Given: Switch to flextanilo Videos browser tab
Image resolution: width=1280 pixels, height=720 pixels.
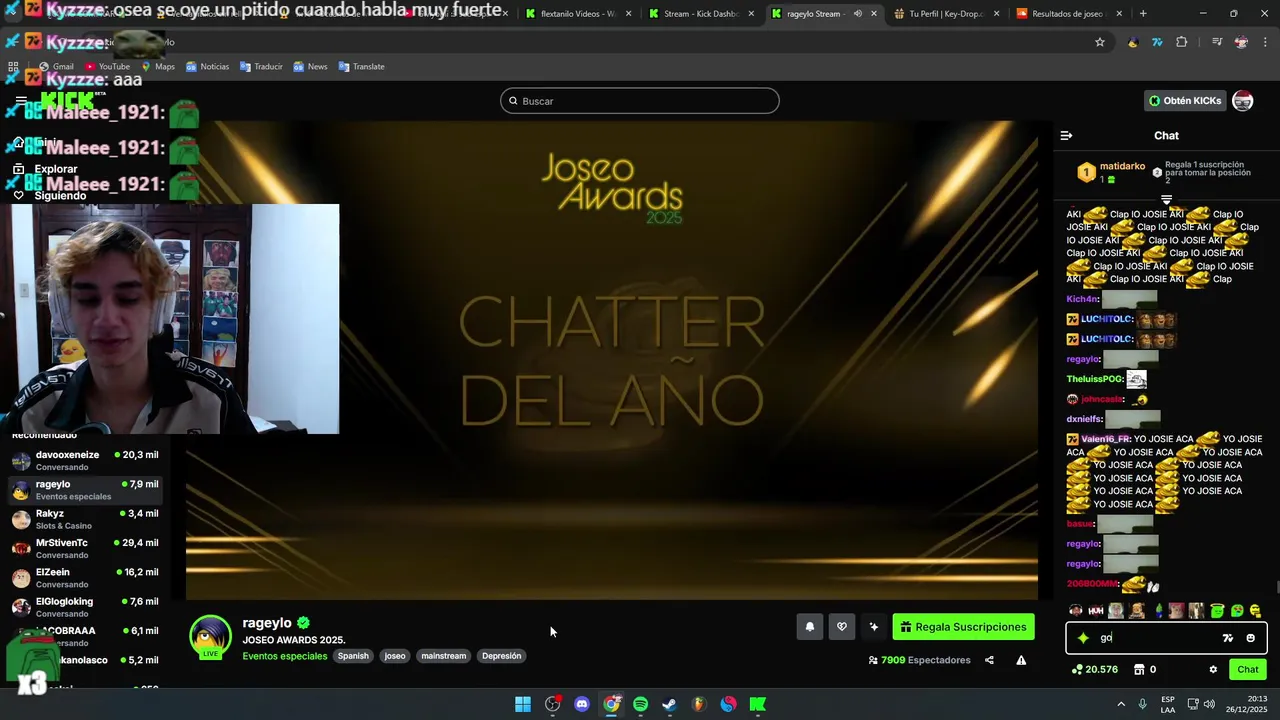Looking at the screenshot, I should coord(578,14).
